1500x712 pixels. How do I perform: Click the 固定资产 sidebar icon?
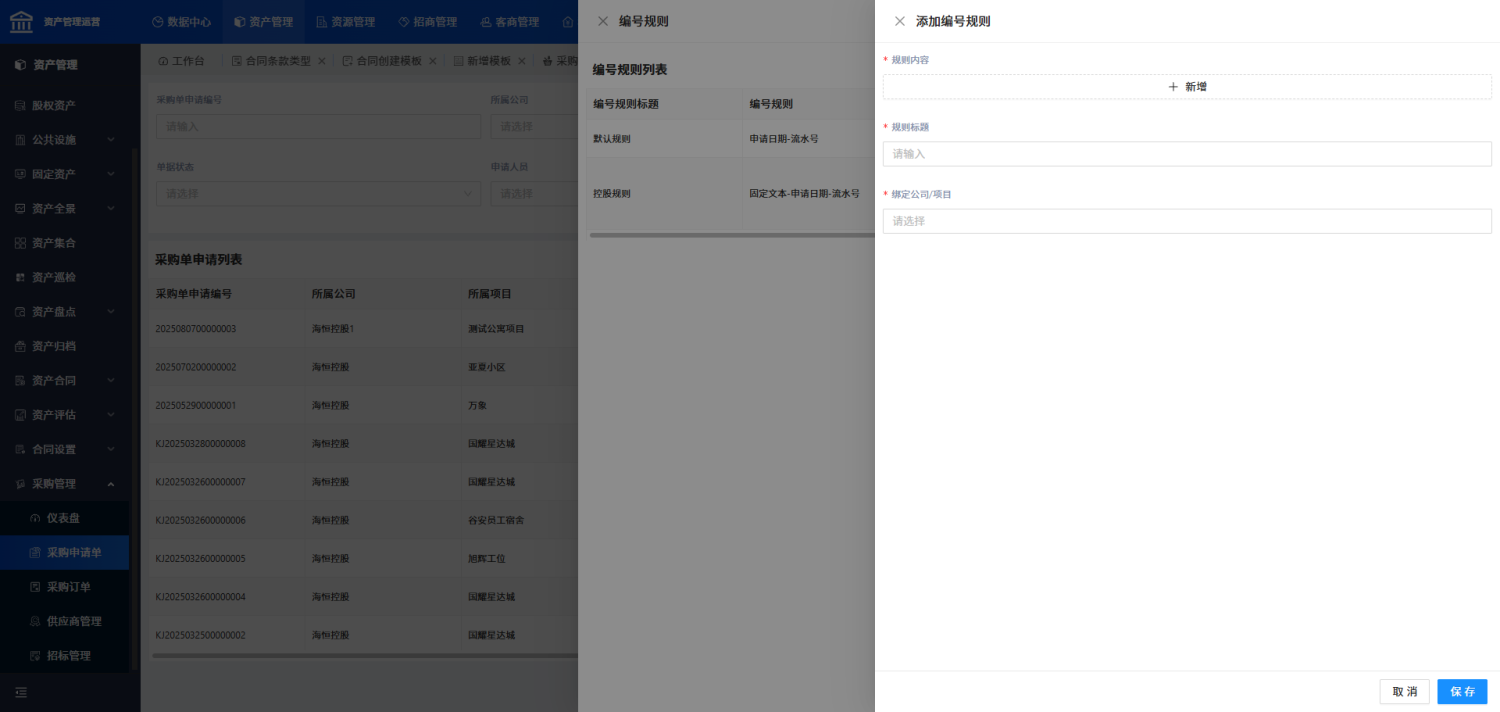[20, 174]
